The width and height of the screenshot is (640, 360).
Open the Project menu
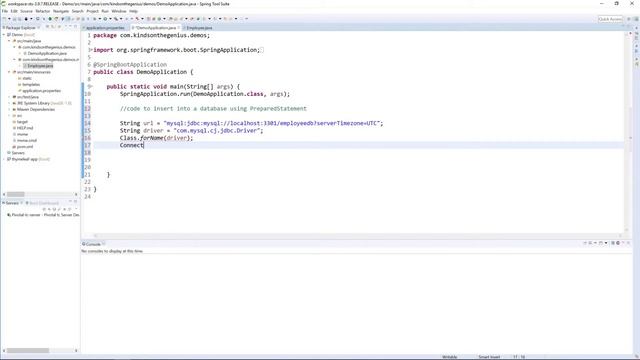pos(93,11)
